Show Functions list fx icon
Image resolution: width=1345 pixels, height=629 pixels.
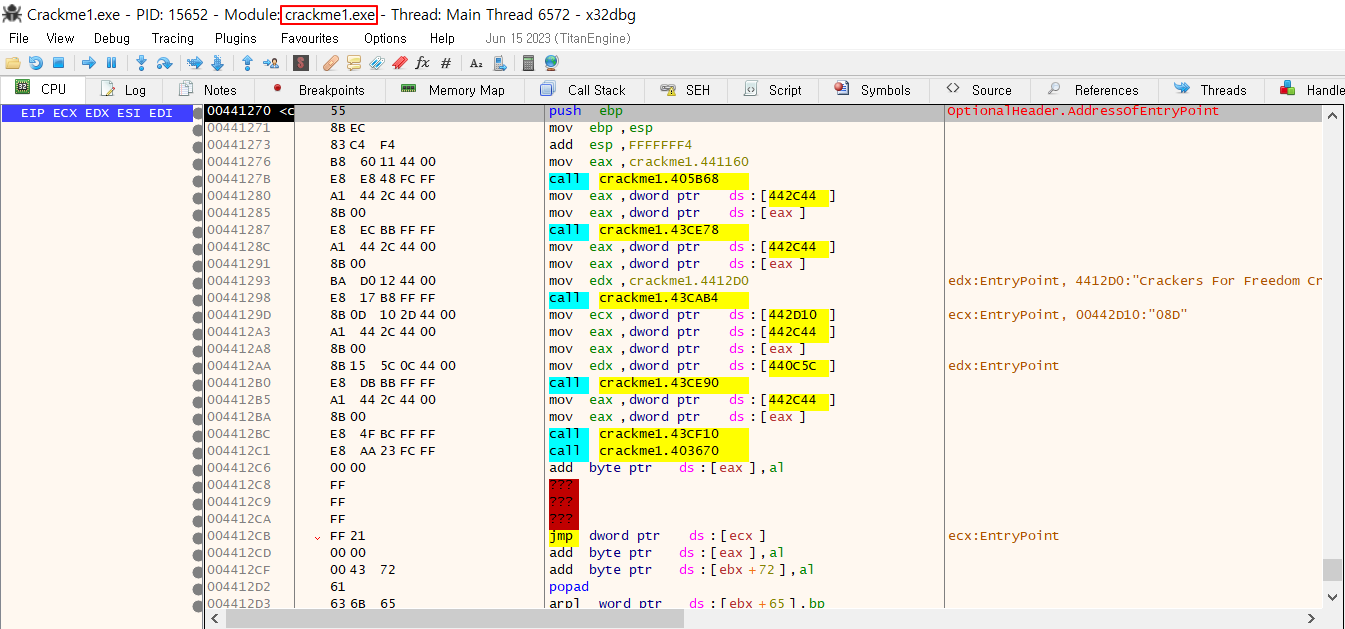422,63
